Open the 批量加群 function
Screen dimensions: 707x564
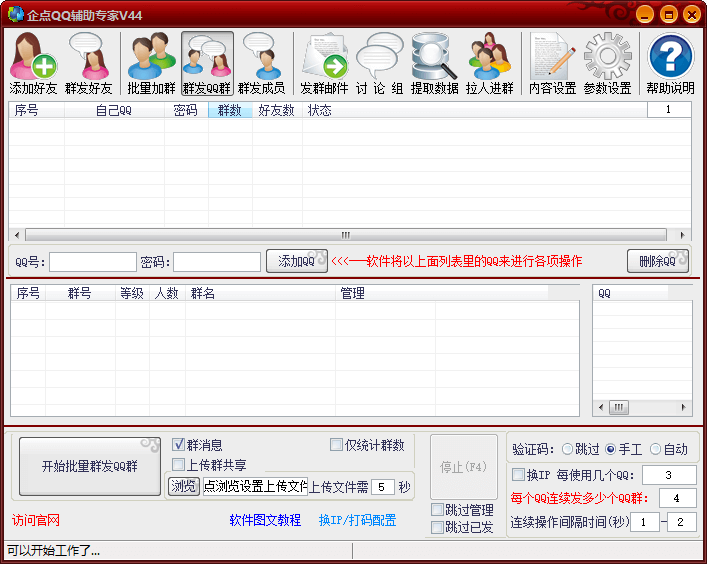151,63
